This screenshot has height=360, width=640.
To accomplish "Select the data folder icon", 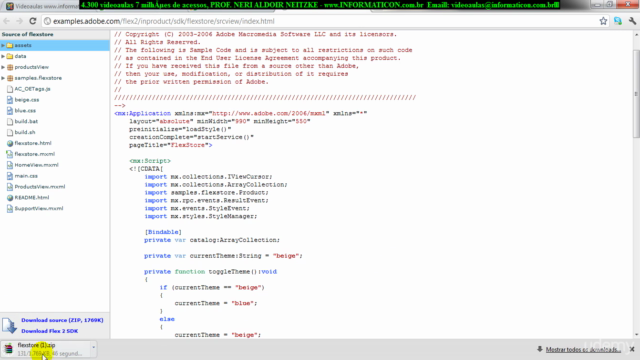I will 10,56.
